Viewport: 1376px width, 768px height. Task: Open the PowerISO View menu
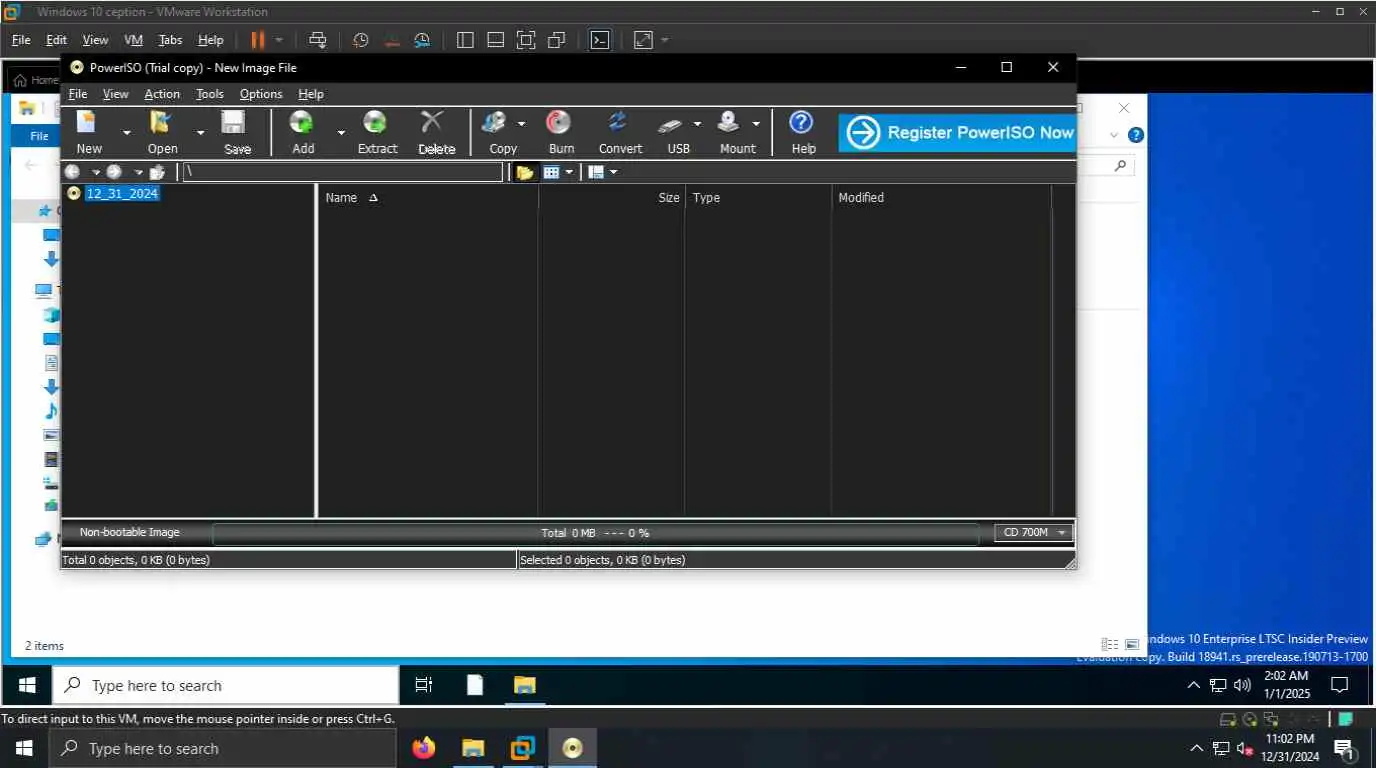pos(116,94)
